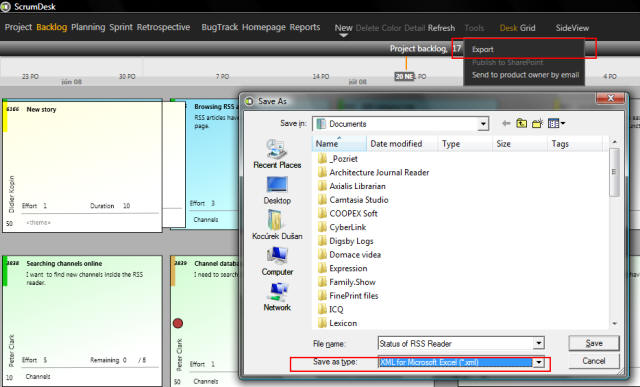Select Send to product owner by email
Screen dimensions: 640x387
click(525, 75)
